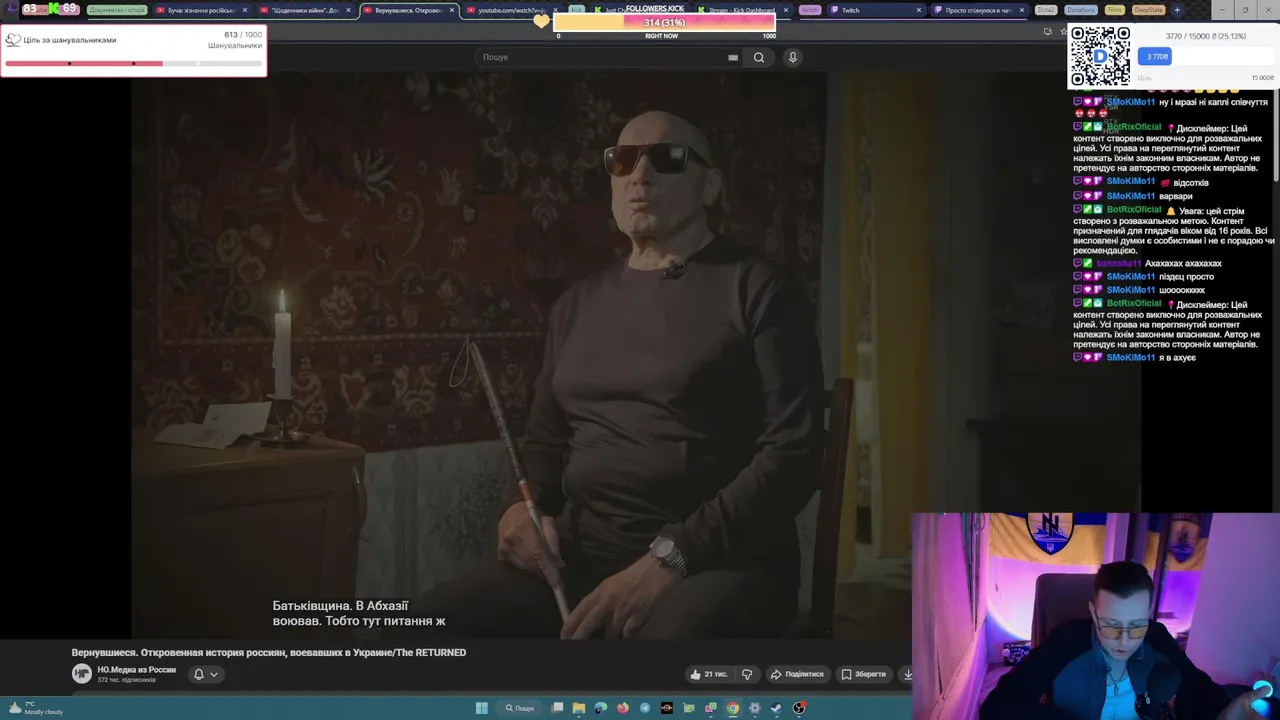The height and width of the screenshot is (720, 1280).
Task: Click the video title Вернувшиеся
Action: tap(268, 652)
